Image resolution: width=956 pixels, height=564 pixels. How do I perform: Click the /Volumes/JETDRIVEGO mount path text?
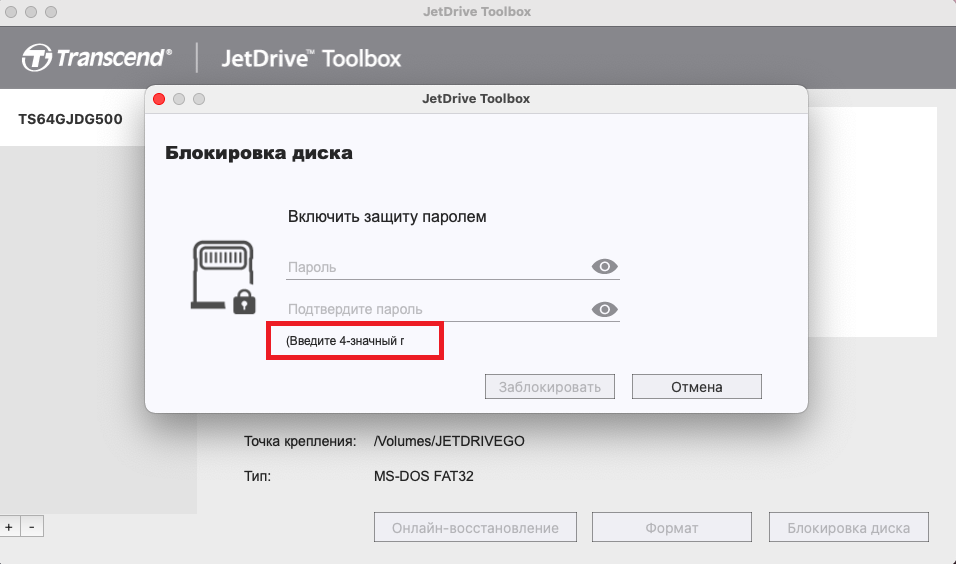(x=449, y=441)
